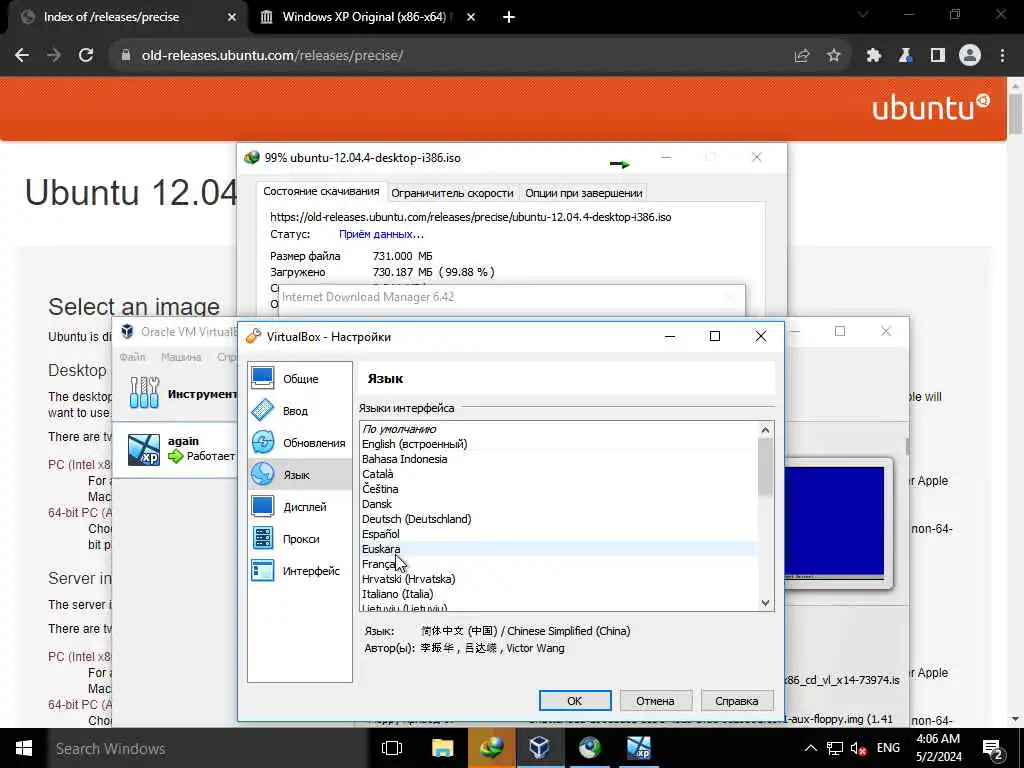Image resolution: width=1024 pixels, height=768 pixels.
Task: Switch to the XP VM taskbar icon
Action: [639, 748]
